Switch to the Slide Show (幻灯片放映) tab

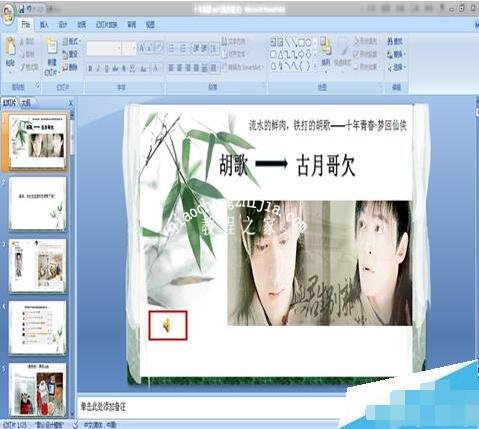(106, 25)
